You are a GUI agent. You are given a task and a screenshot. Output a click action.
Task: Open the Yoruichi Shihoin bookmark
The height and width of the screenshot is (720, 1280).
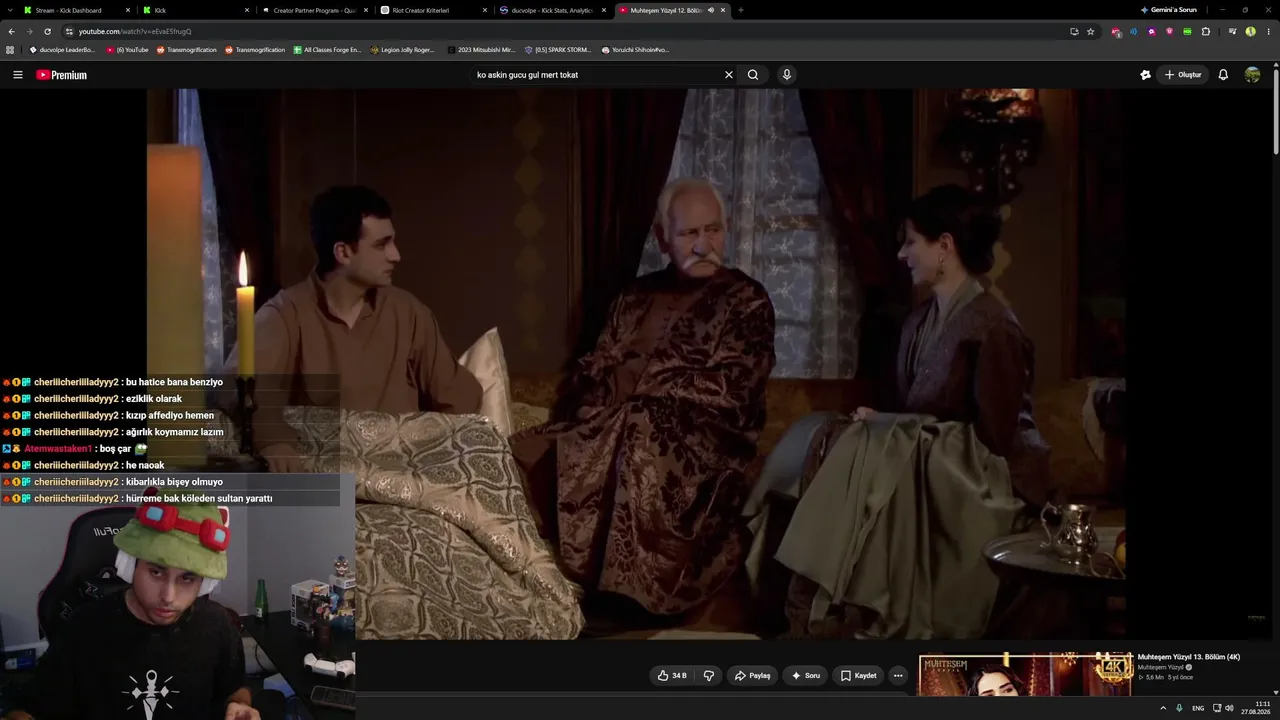point(635,49)
